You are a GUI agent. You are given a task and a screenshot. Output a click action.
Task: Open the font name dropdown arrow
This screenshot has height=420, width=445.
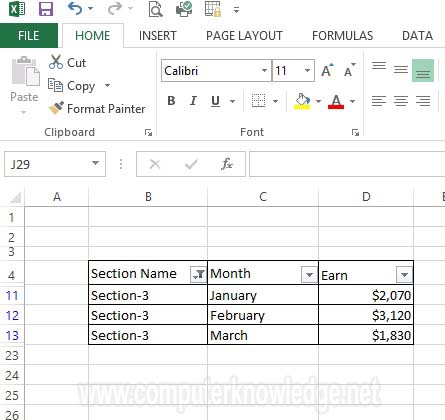coord(264,70)
